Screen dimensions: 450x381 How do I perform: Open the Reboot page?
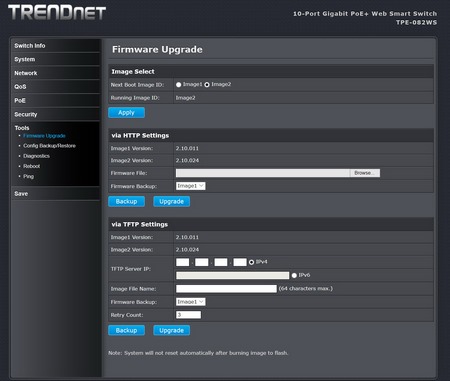pos(32,166)
